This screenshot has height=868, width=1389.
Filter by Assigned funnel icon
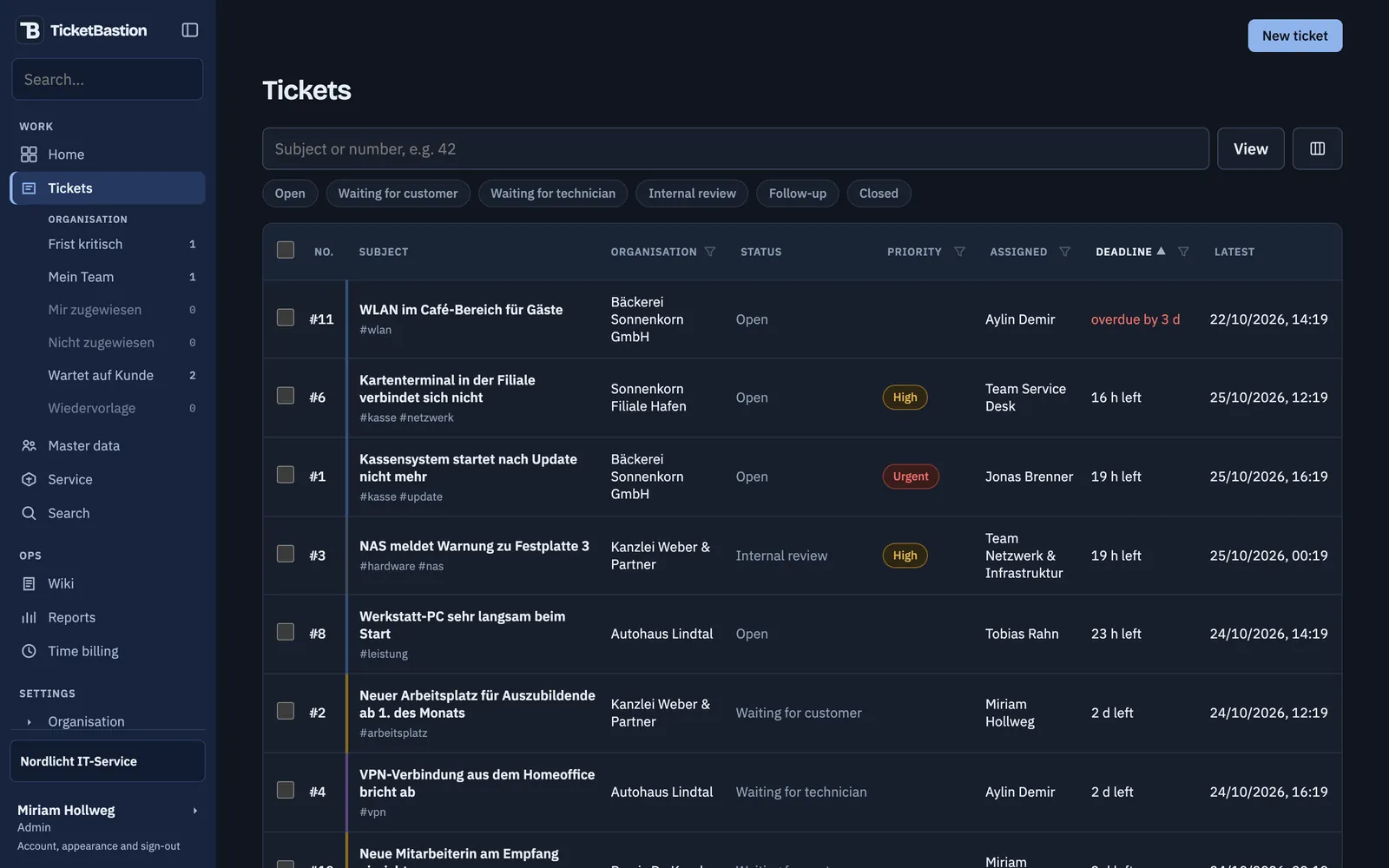pyautogui.click(x=1065, y=252)
